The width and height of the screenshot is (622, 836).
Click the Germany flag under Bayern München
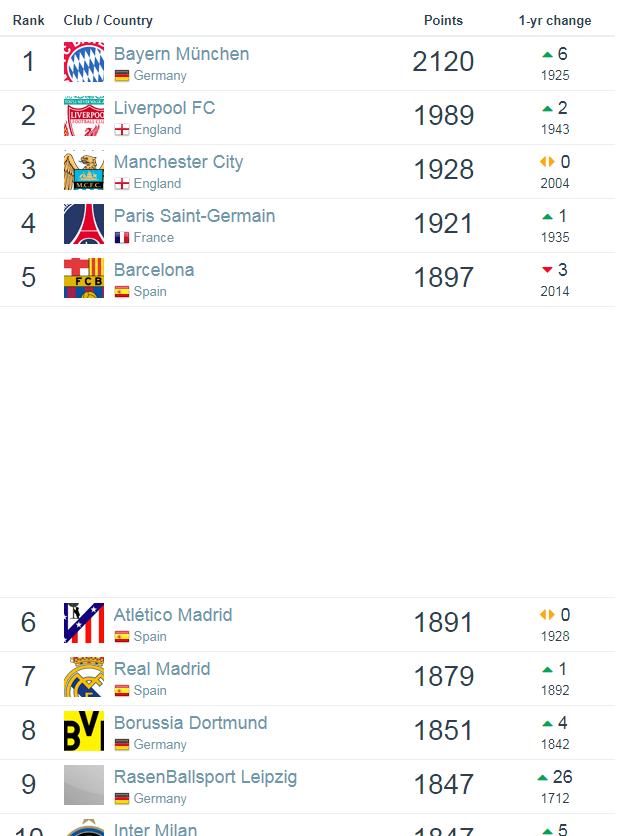coord(122,76)
